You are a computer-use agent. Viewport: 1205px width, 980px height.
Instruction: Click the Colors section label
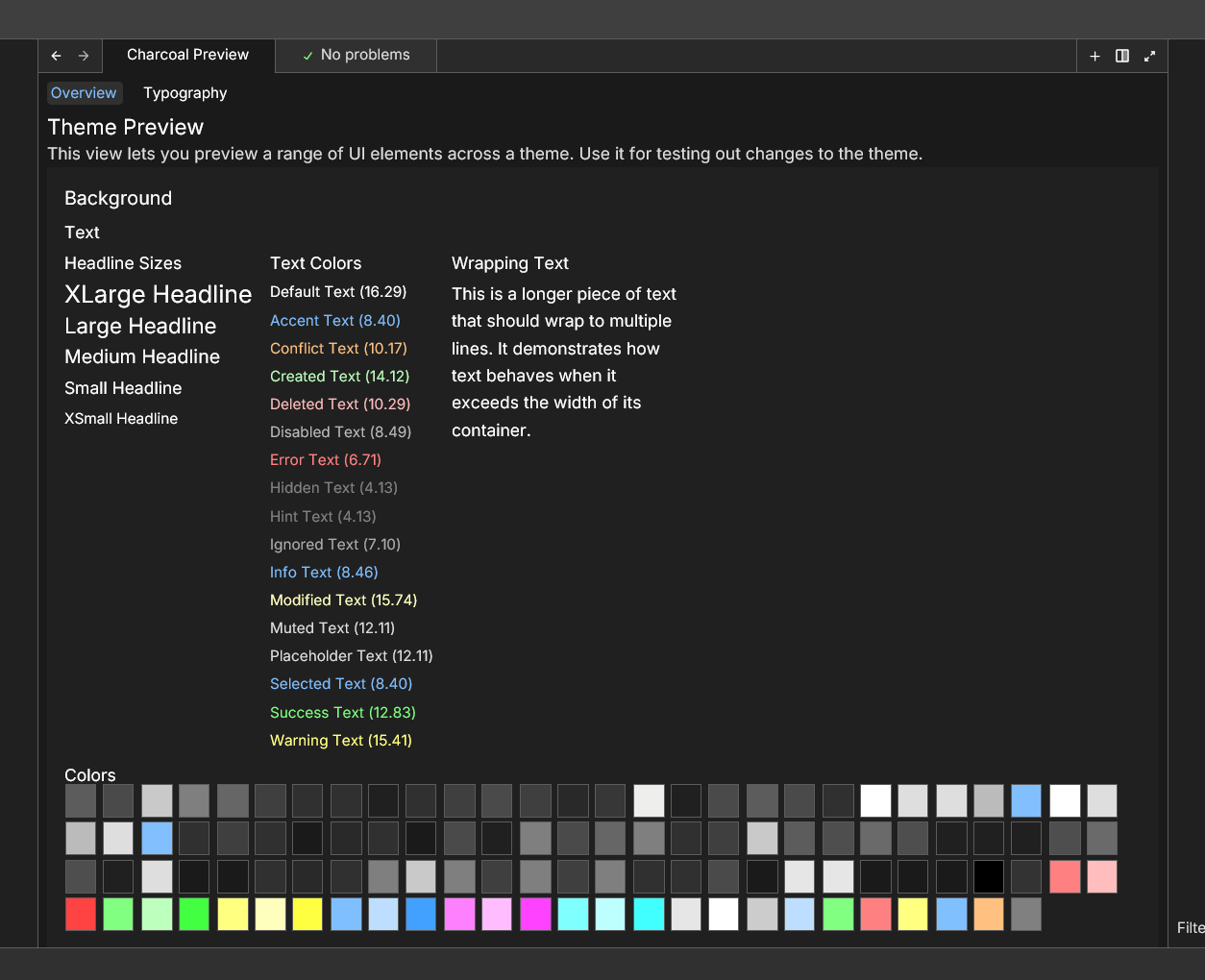coord(90,774)
